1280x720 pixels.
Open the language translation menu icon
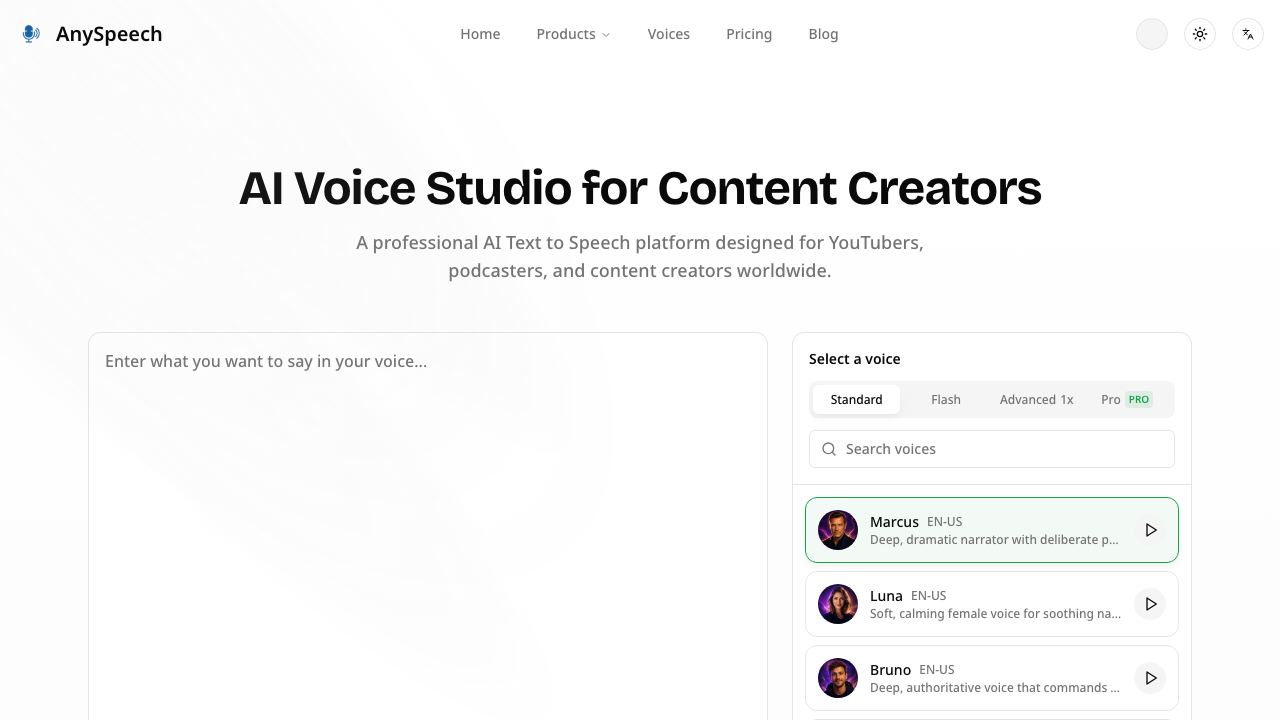1248,34
